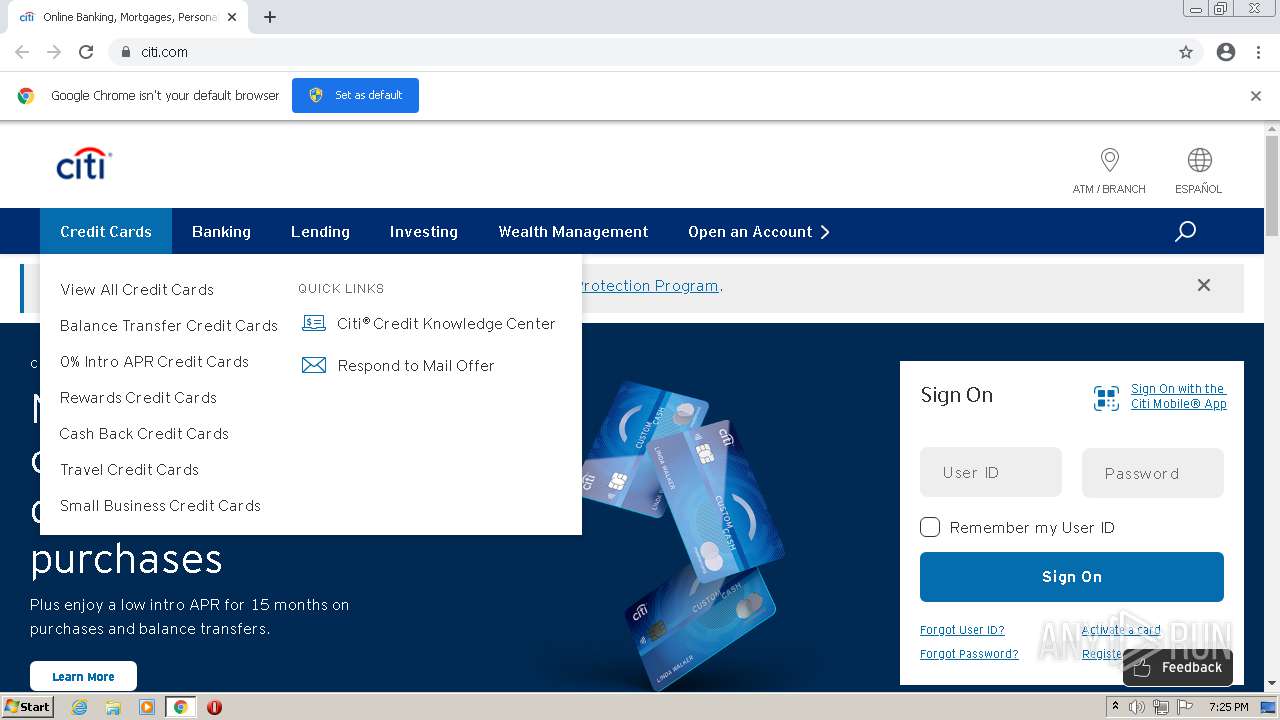The image size is (1280, 720).
Task: Open the Banking menu
Action: [x=221, y=231]
